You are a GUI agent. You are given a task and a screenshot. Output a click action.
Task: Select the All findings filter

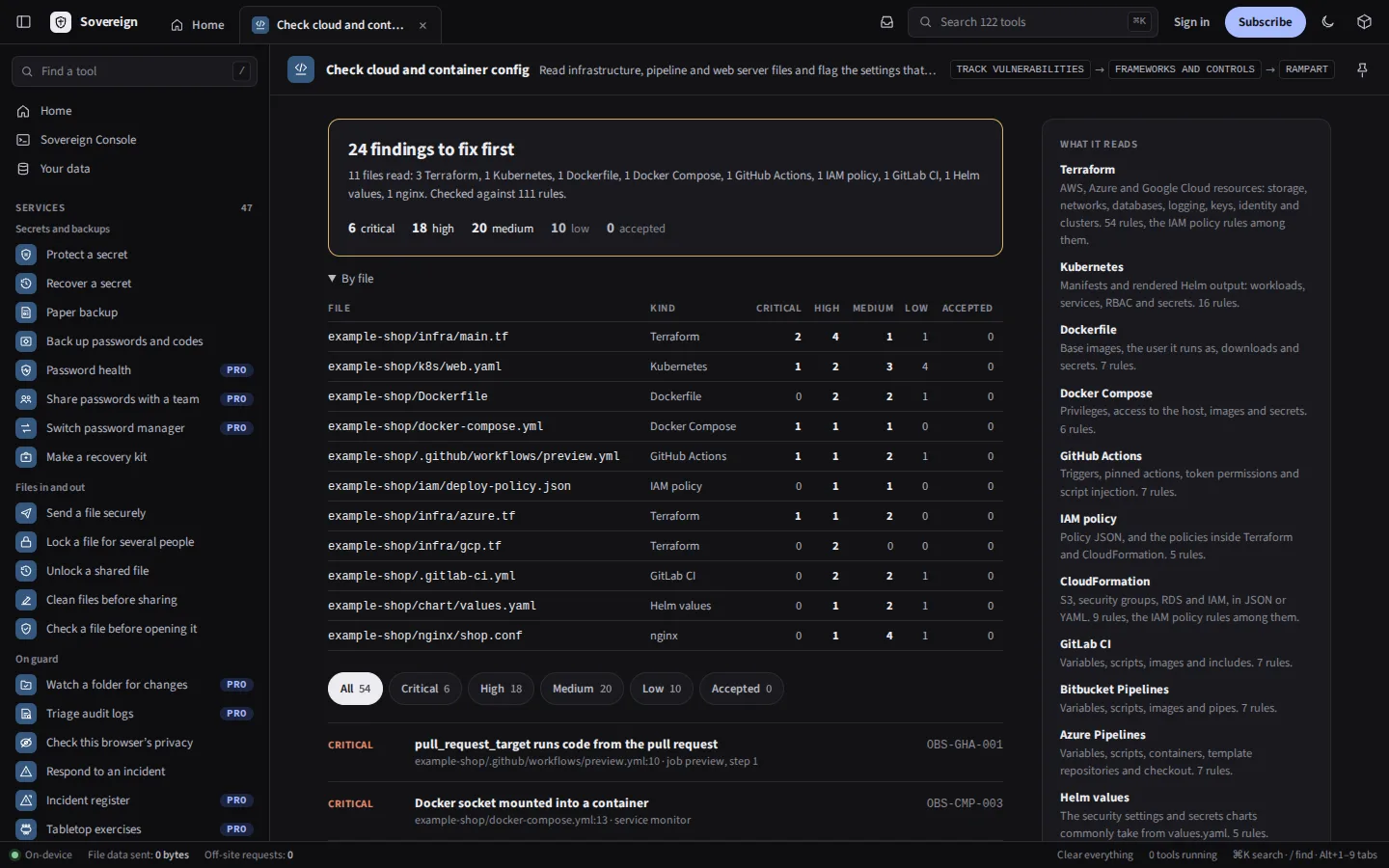tap(355, 689)
